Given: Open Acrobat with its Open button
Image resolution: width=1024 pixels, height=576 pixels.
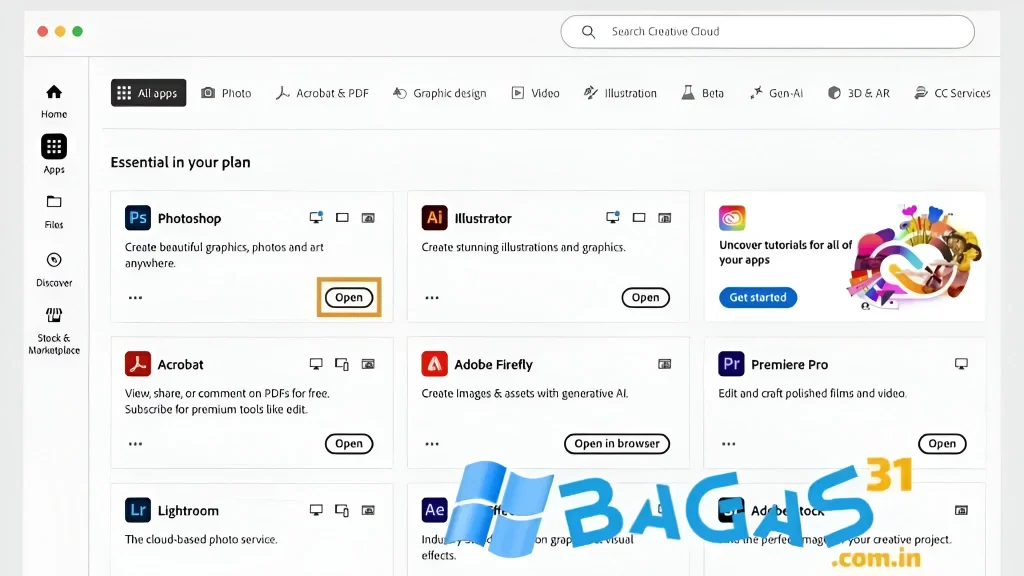Looking at the screenshot, I should click(349, 443).
